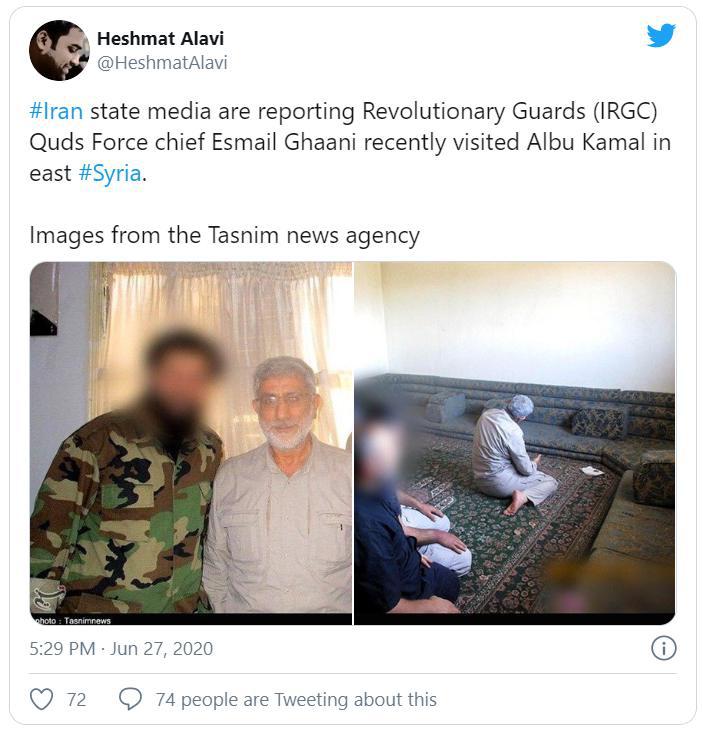The width and height of the screenshot is (703, 733).
Task: Click the display name Heshmat Alavi
Action: click(x=160, y=38)
